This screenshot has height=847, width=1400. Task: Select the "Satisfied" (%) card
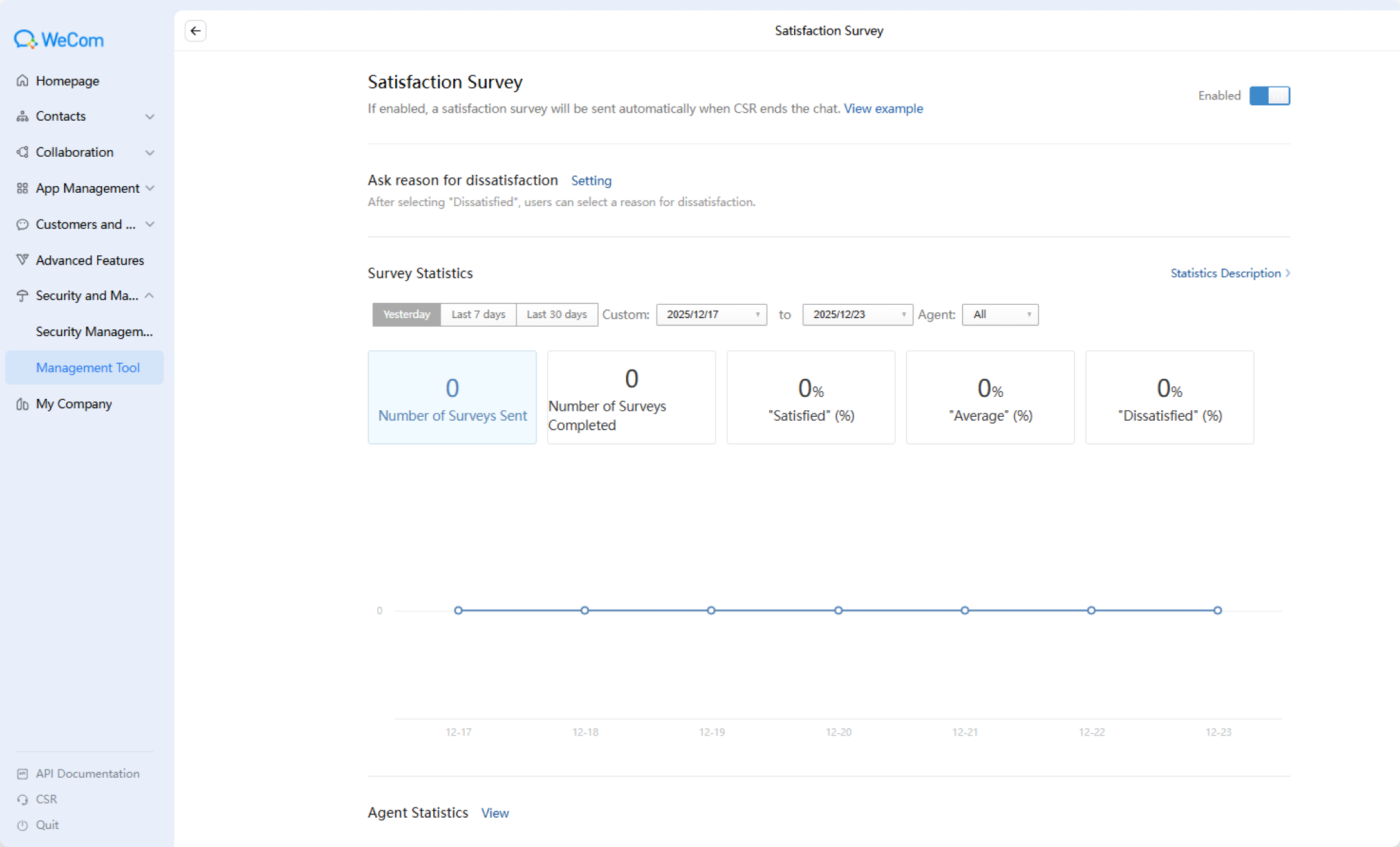[x=811, y=397]
